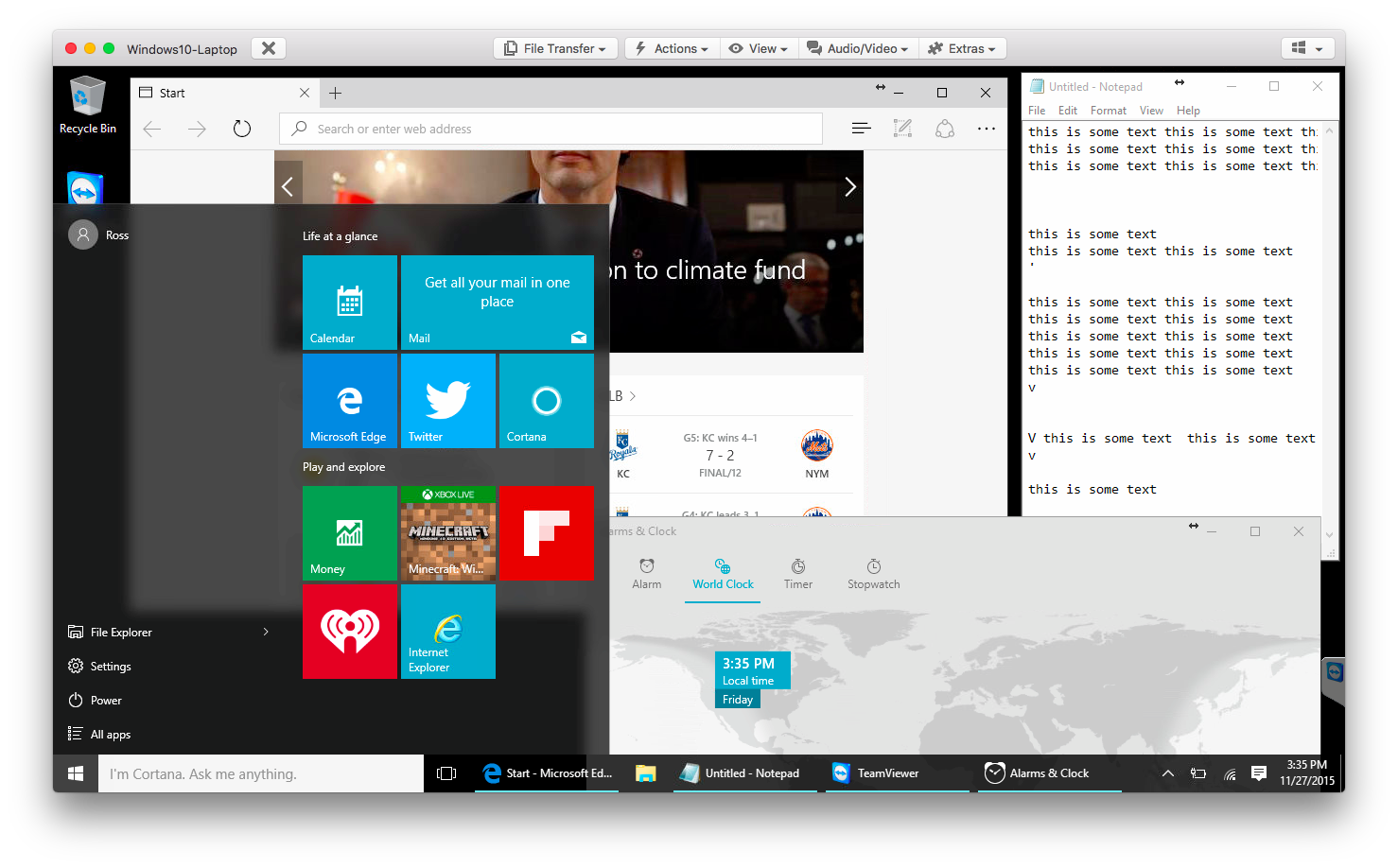Click Power in the Start menu
The image size is (1398, 868).
tap(105, 701)
